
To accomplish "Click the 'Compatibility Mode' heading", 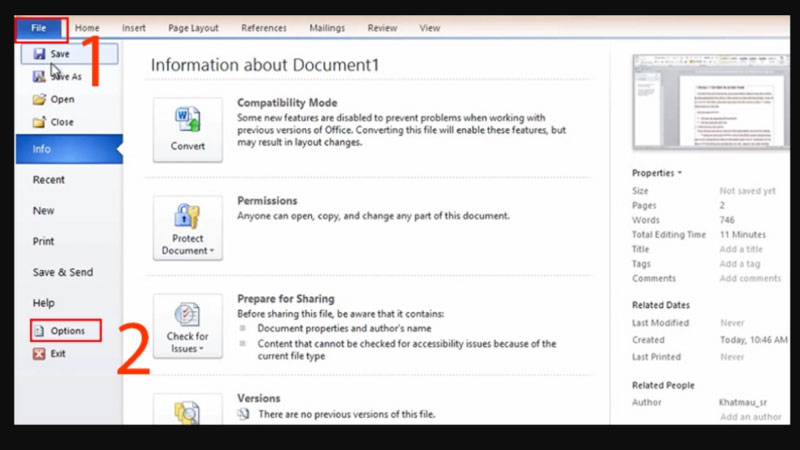I will tap(287, 103).
